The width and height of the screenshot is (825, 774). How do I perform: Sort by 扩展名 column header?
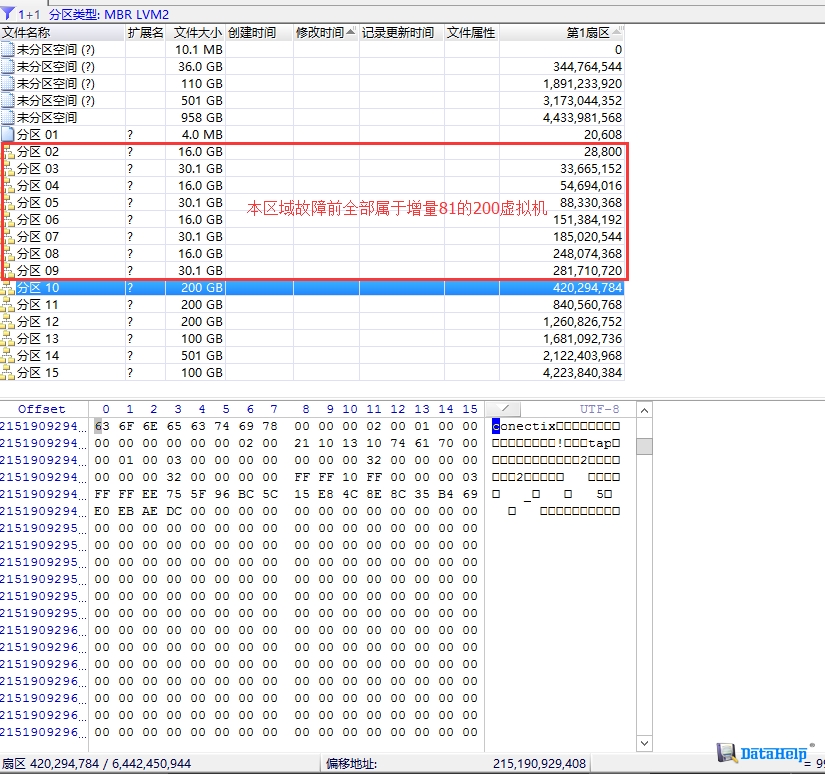coord(145,33)
